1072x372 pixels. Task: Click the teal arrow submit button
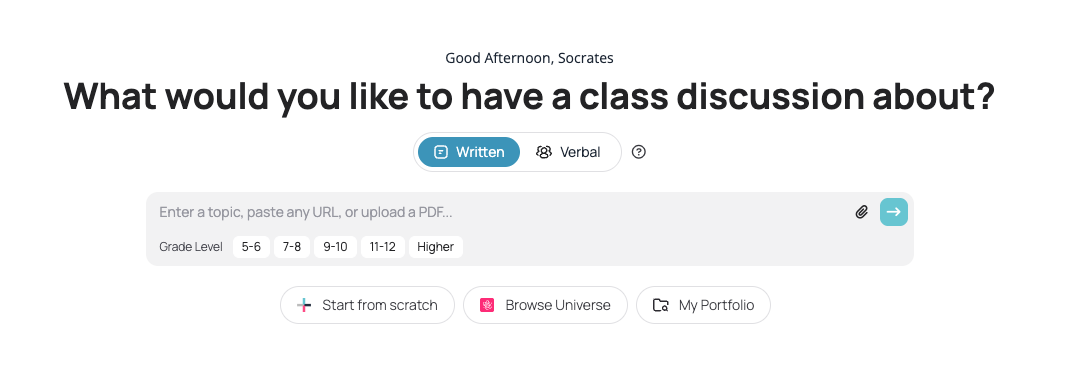point(894,212)
